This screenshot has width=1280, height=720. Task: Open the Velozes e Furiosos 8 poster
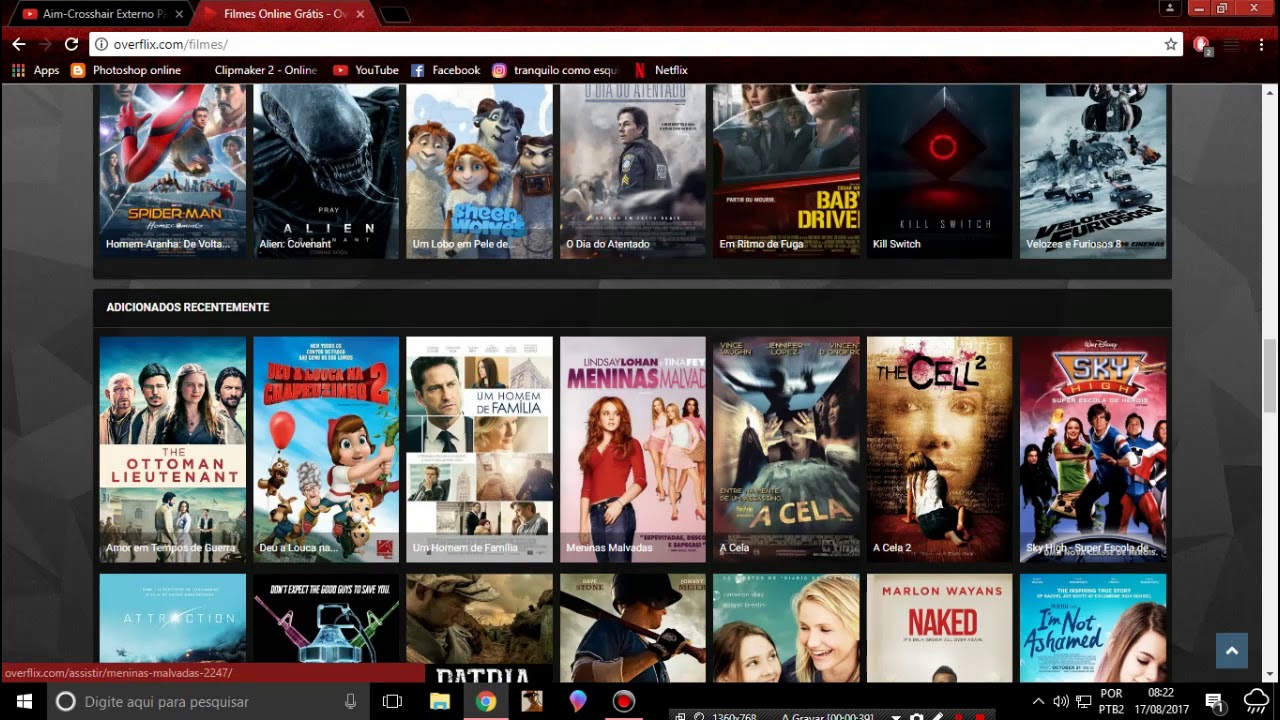click(x=1093, y=171)
